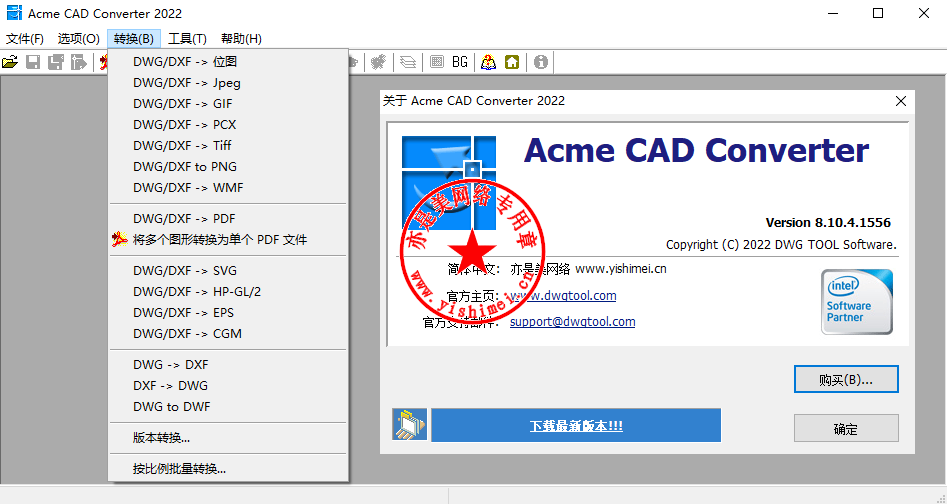Select DWG/DXF -> PCX menu item
The width and height of the screenshot is (947, 504).
pyautogui.click(x=228, y=124)
